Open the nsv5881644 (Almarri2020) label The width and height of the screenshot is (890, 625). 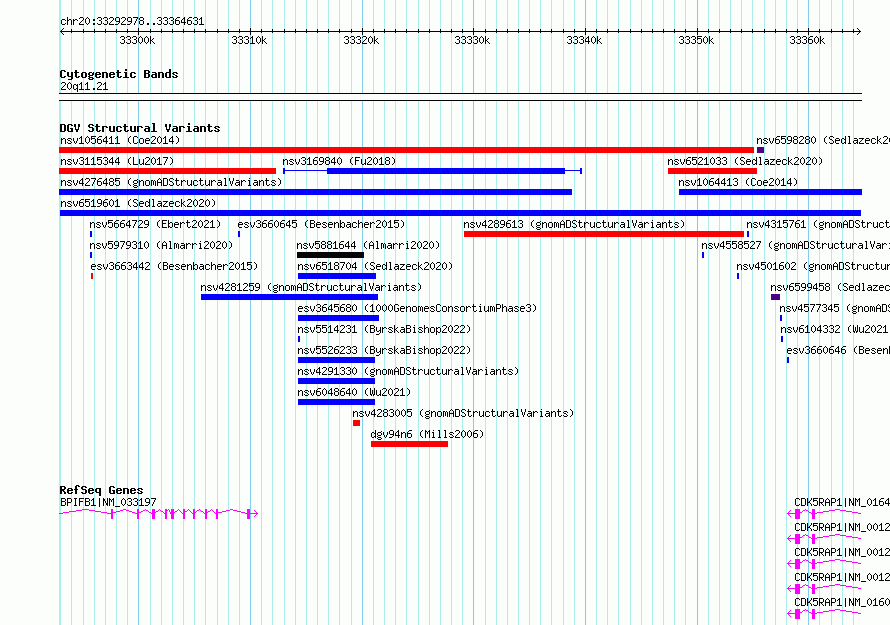368,245
